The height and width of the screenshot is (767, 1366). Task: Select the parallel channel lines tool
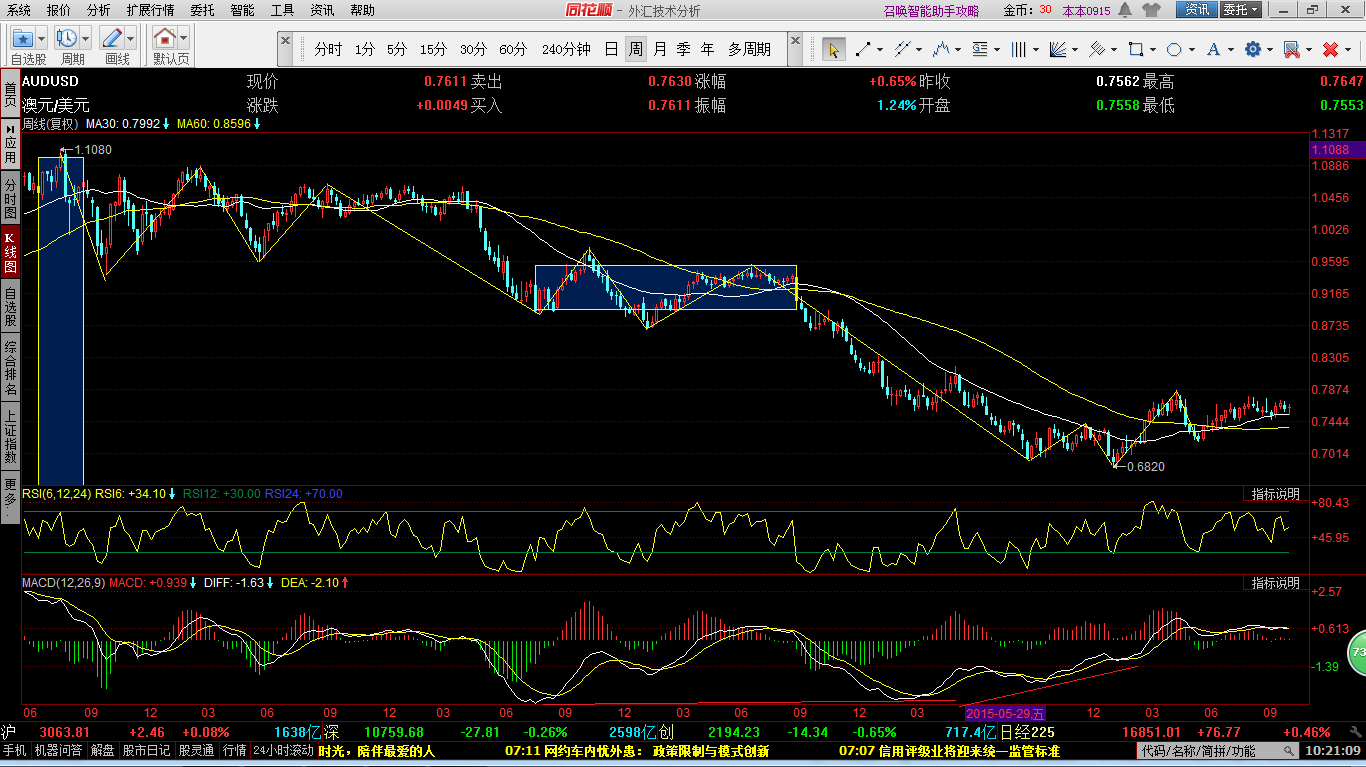tap(901, 49)
